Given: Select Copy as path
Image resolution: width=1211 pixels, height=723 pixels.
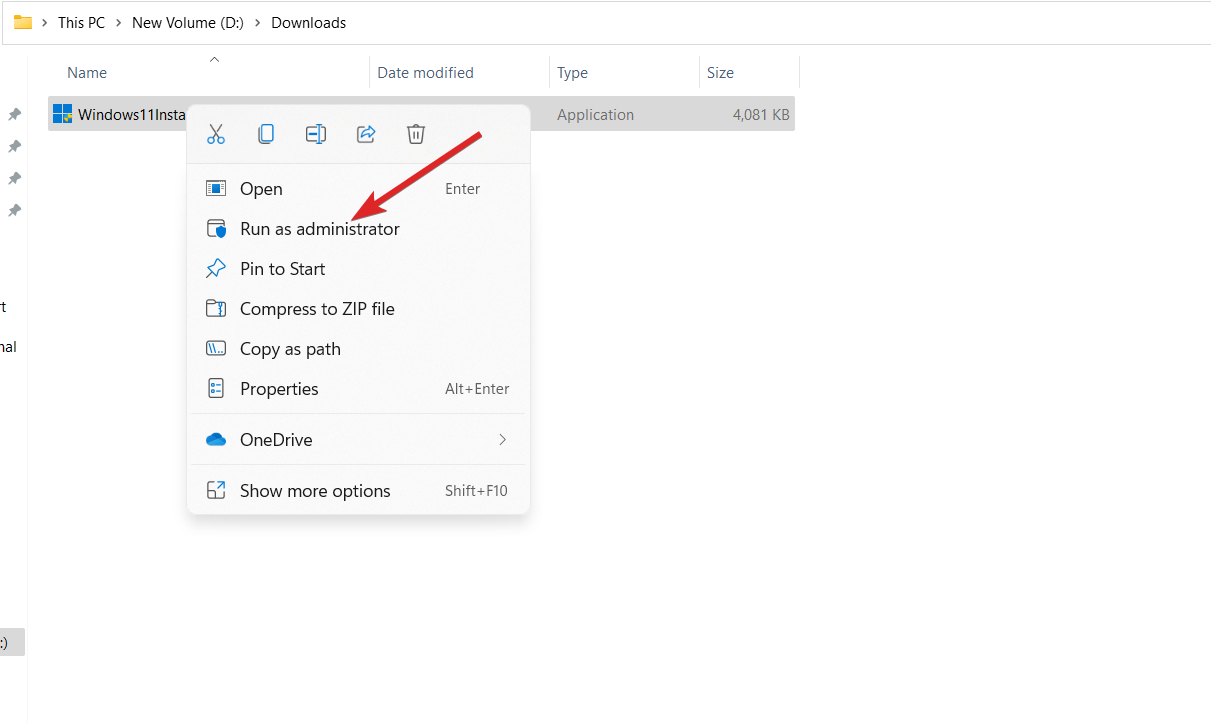Looking at the screenshot, I should click(x=290, y=349).
